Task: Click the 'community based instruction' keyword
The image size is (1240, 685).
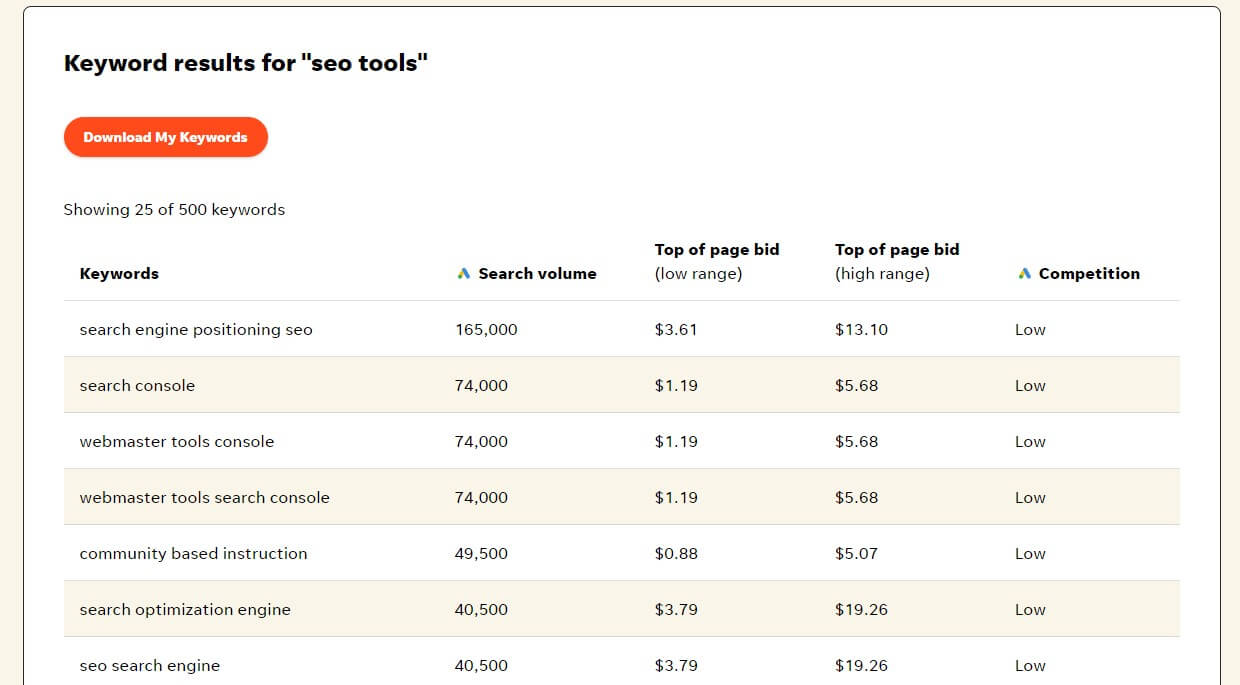Action: (193, 553)
